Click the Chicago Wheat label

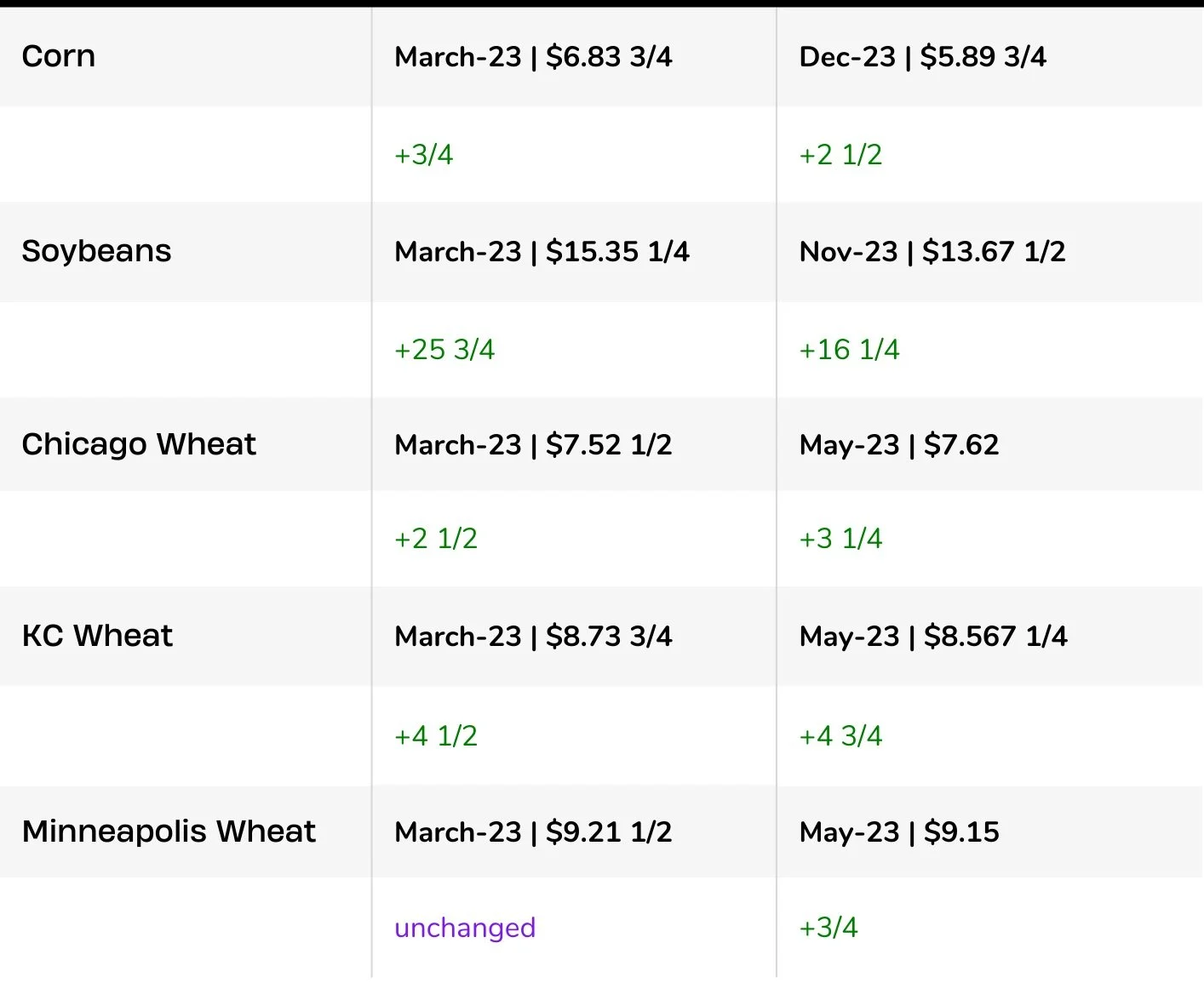(139, 444)
